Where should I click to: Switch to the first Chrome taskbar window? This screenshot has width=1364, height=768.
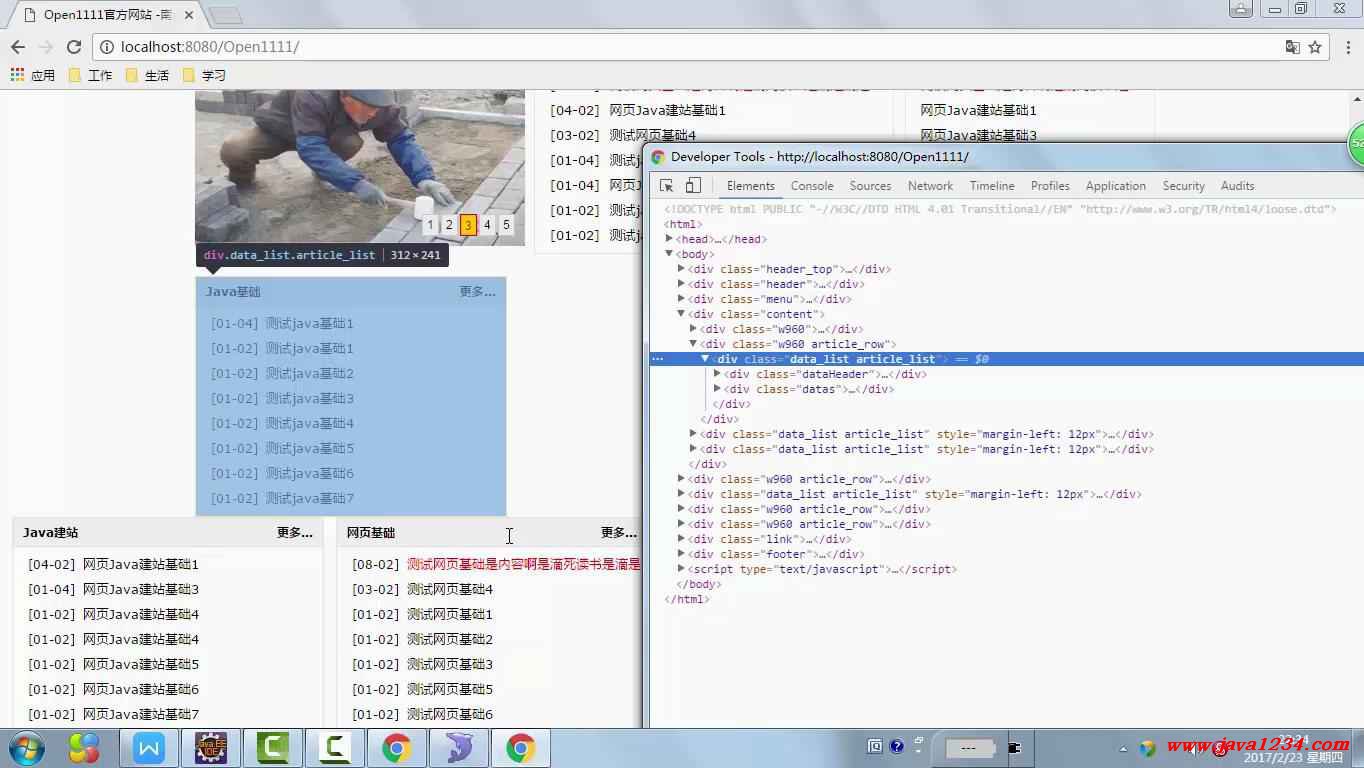tap(396, 748)
